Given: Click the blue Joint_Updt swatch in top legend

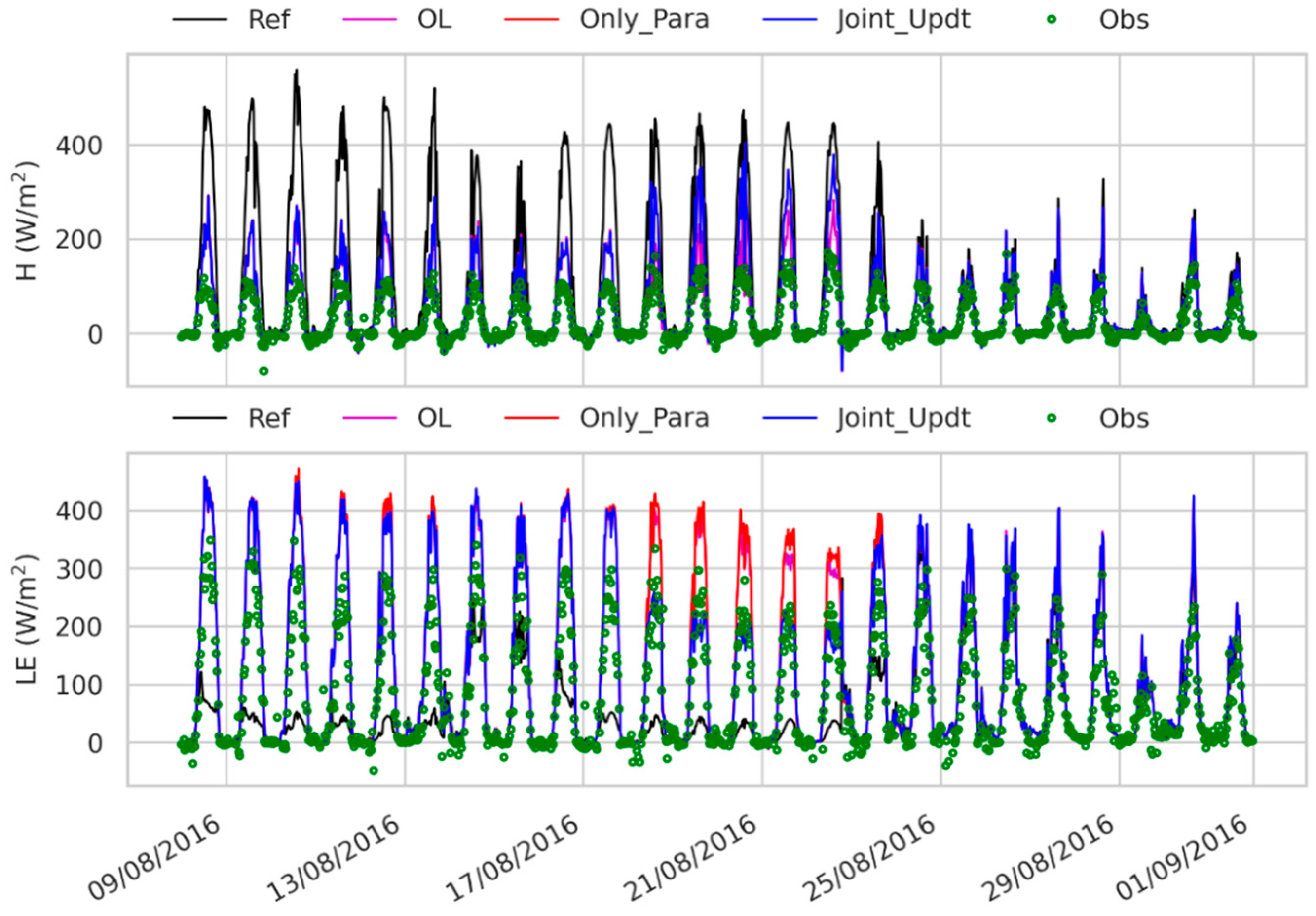Looking at the screenshot, I should (x=790, y=19).
